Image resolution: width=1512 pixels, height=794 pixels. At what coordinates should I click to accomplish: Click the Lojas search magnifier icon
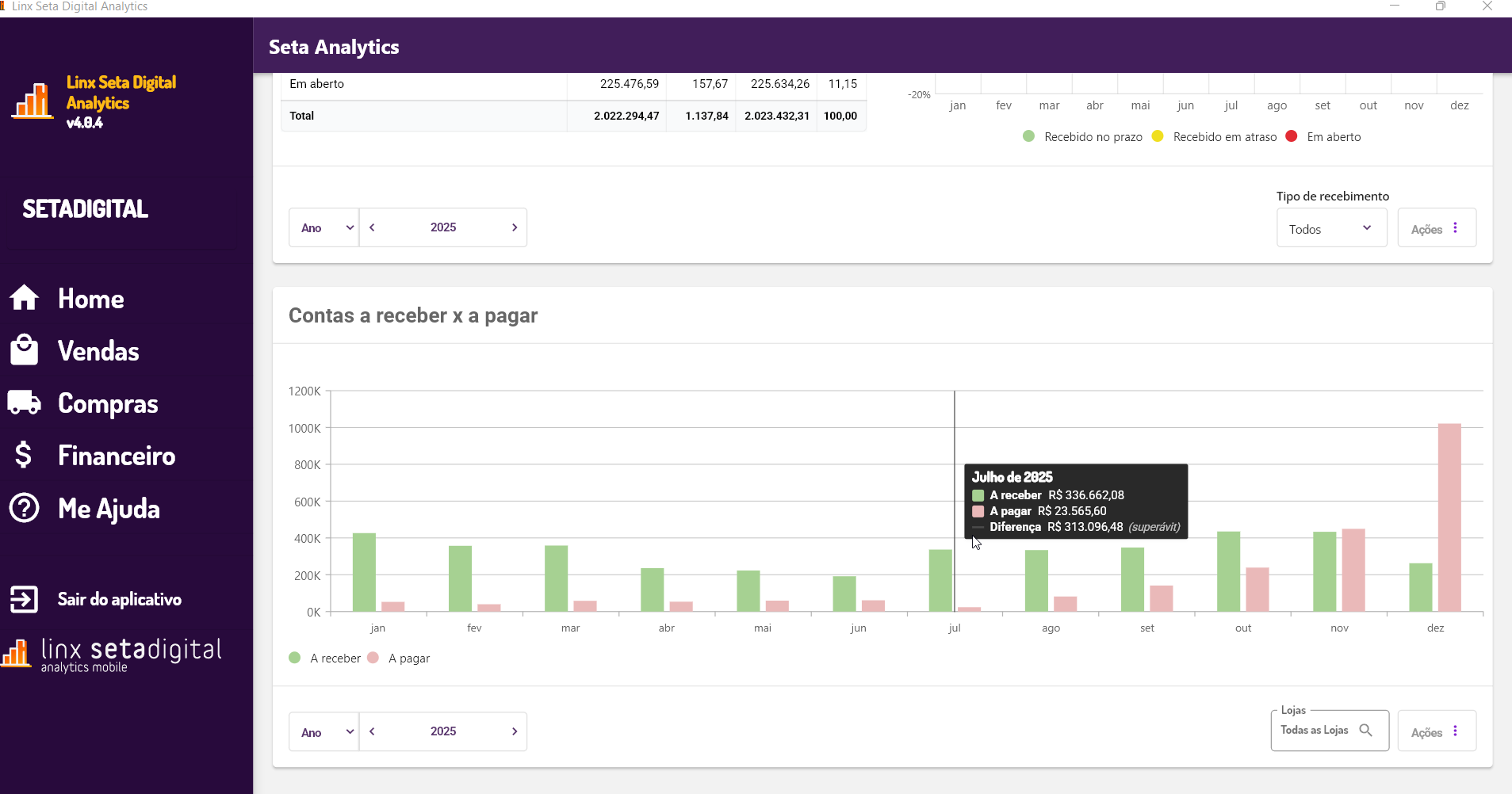[1365, 730]
